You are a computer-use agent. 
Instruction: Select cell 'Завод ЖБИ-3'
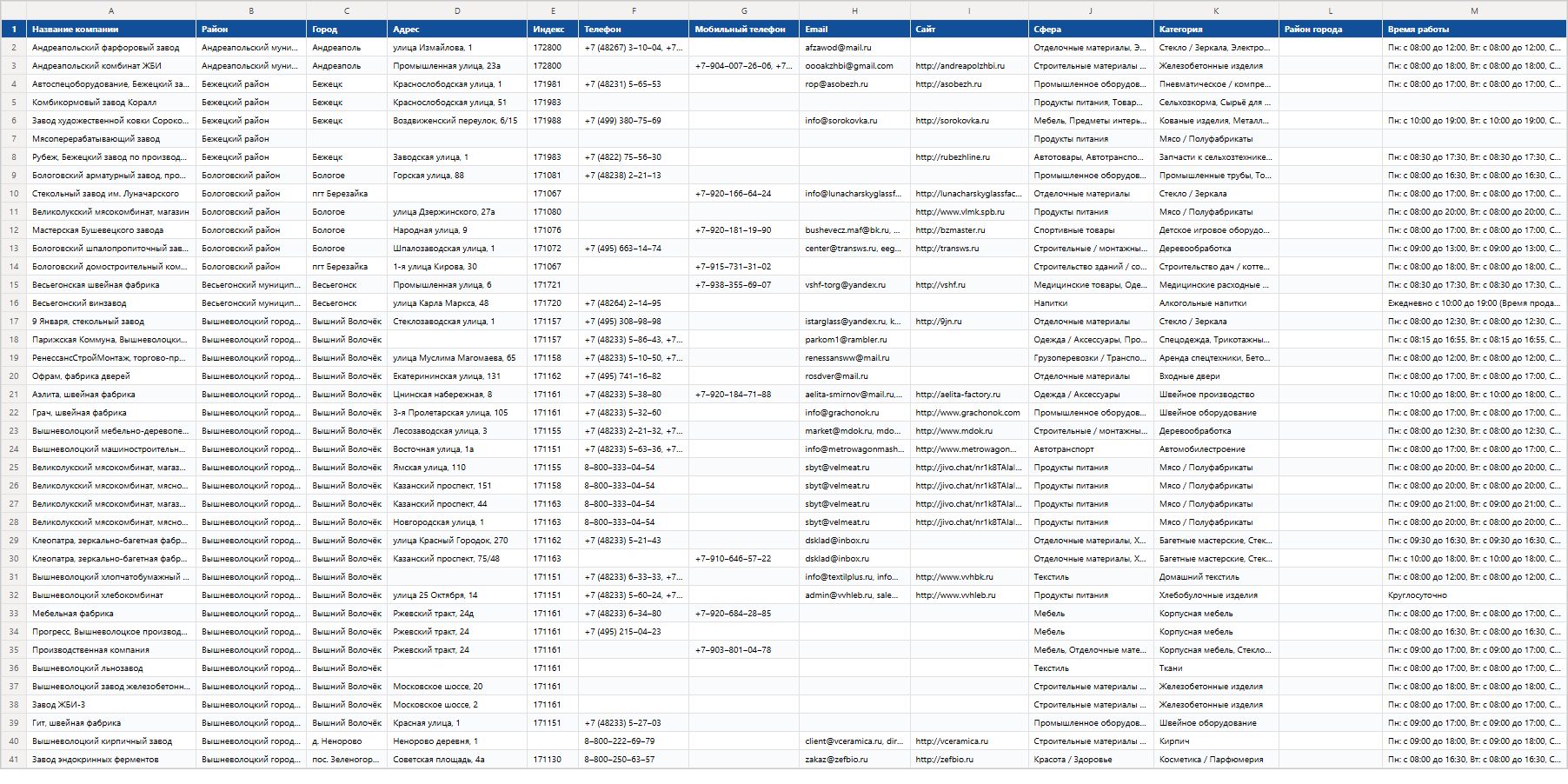pos(111,705)
